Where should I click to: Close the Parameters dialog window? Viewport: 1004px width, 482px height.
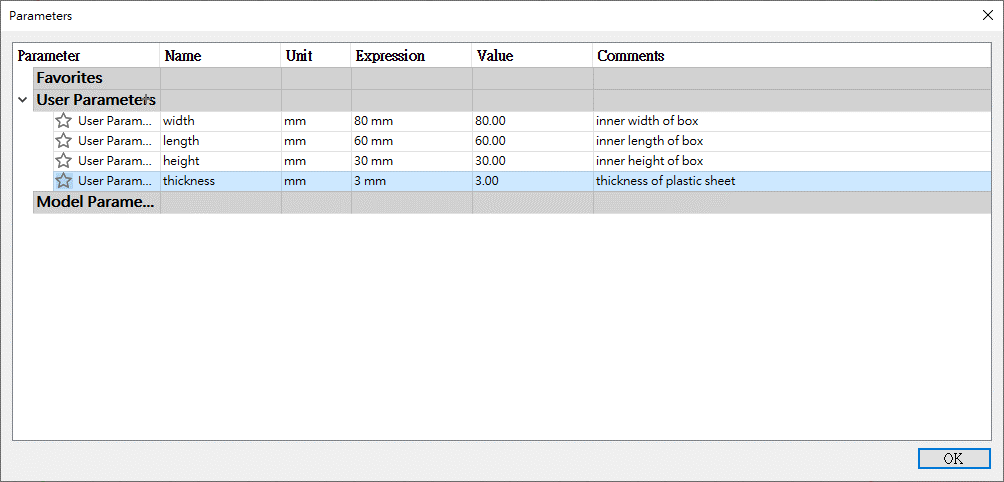tap(986, 15)
